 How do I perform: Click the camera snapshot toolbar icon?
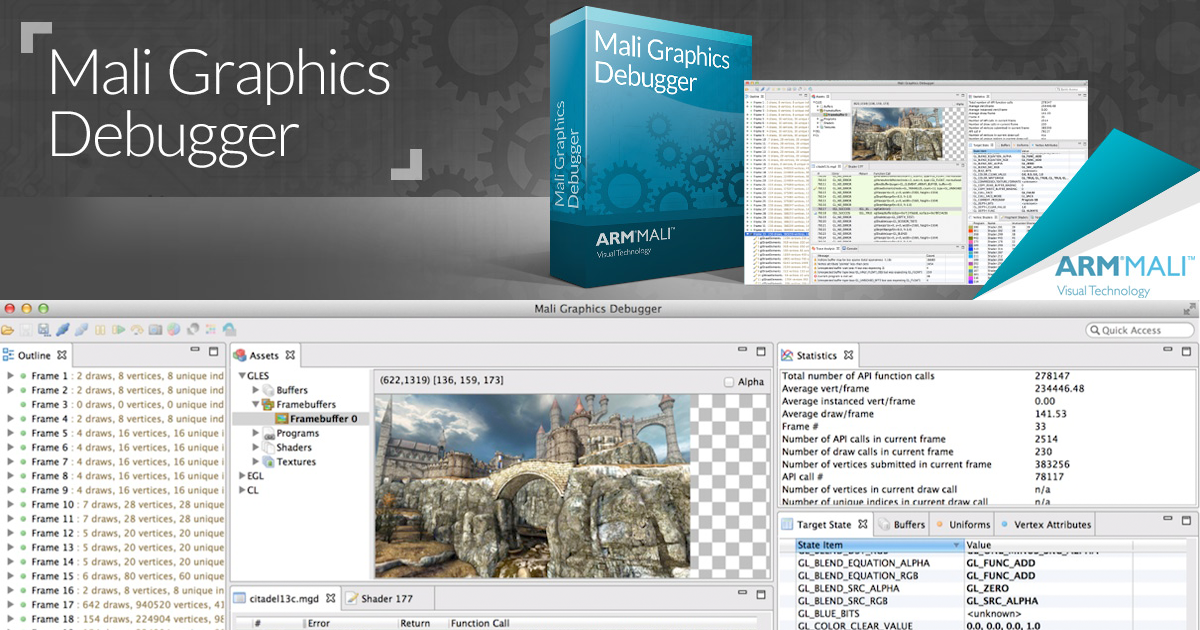click(x=157, y=330)
